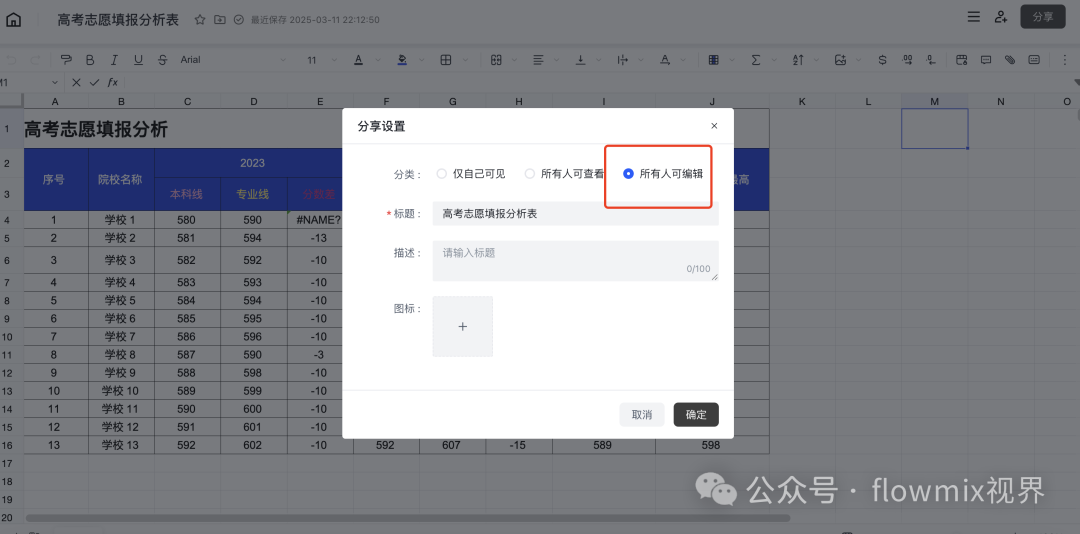Click the fill color bucket icon
Viewport: 1080px width, 534px height.
click(x=402, y=60)
